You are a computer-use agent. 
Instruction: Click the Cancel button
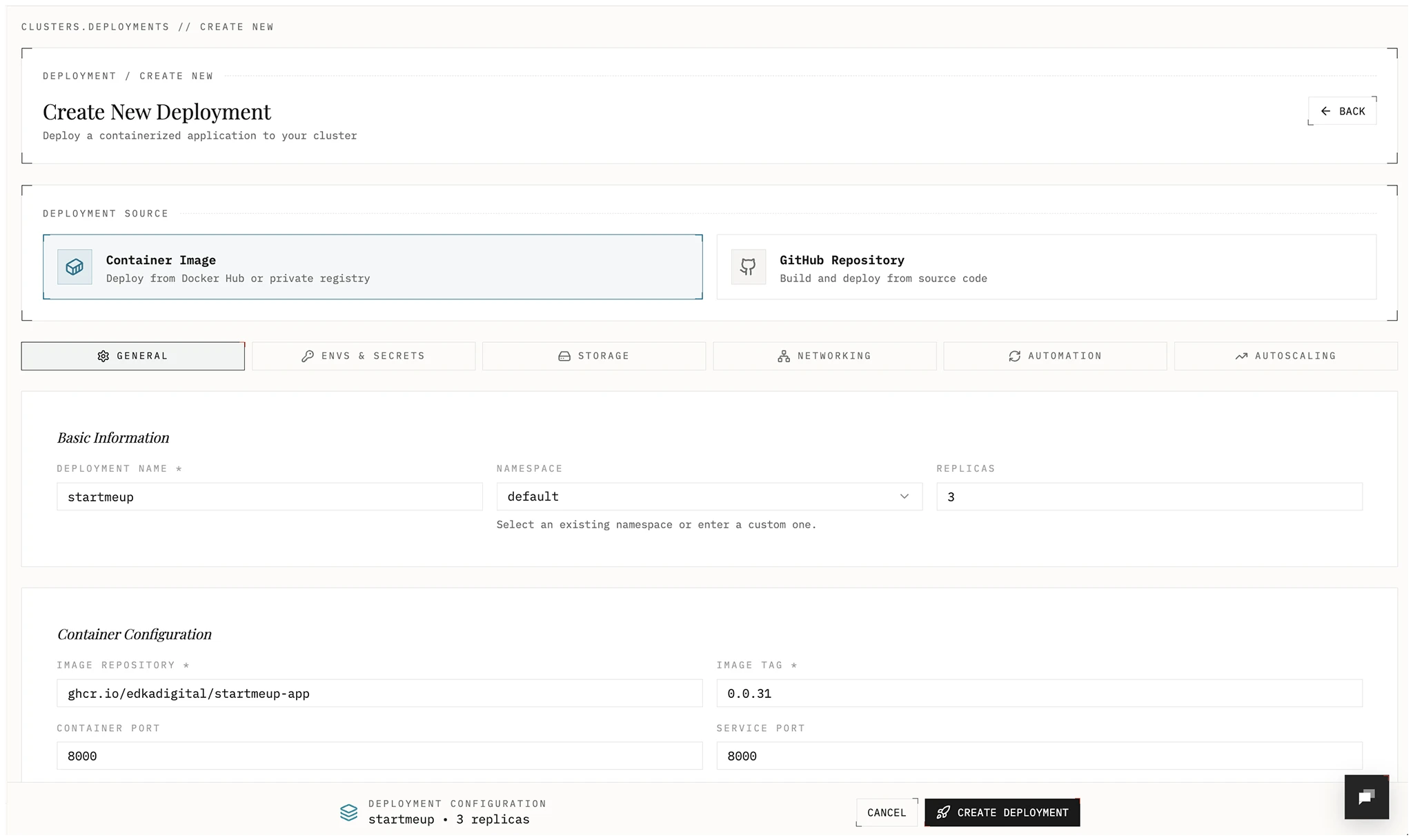coord(887,812)
